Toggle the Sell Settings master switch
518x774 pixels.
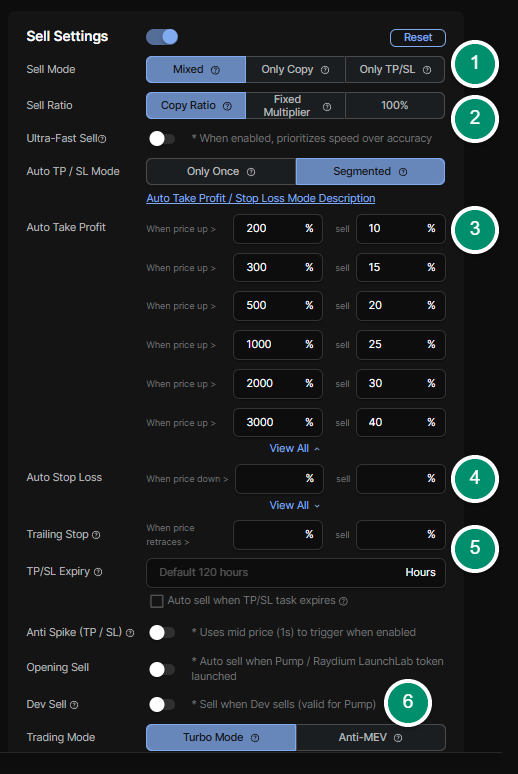tap(162, 37)
